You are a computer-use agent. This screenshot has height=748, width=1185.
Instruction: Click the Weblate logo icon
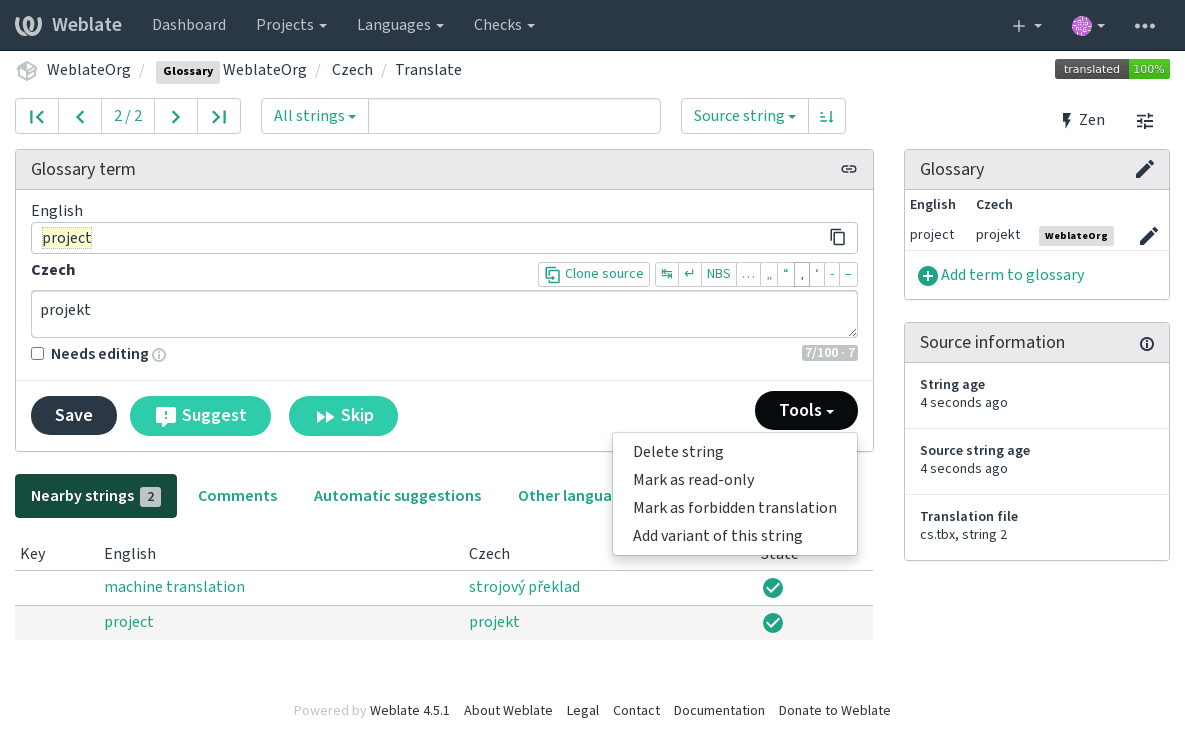[x=28, y=25]
